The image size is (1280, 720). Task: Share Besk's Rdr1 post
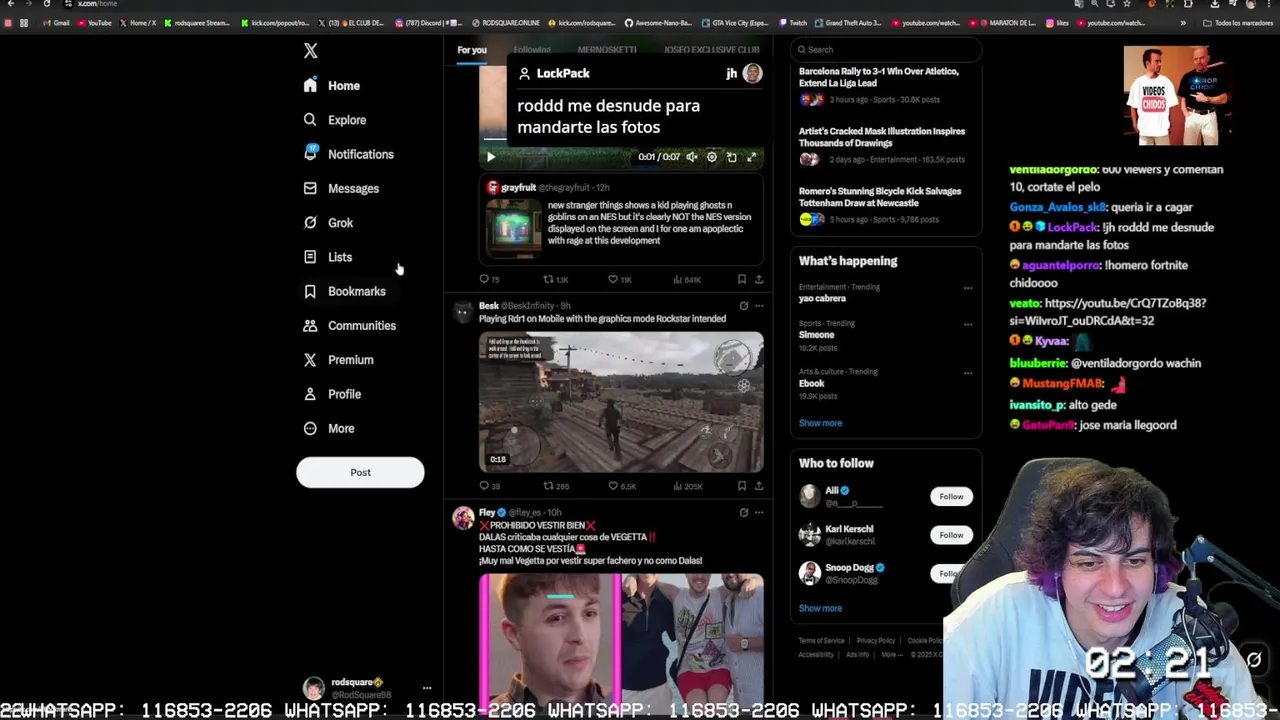758,486
